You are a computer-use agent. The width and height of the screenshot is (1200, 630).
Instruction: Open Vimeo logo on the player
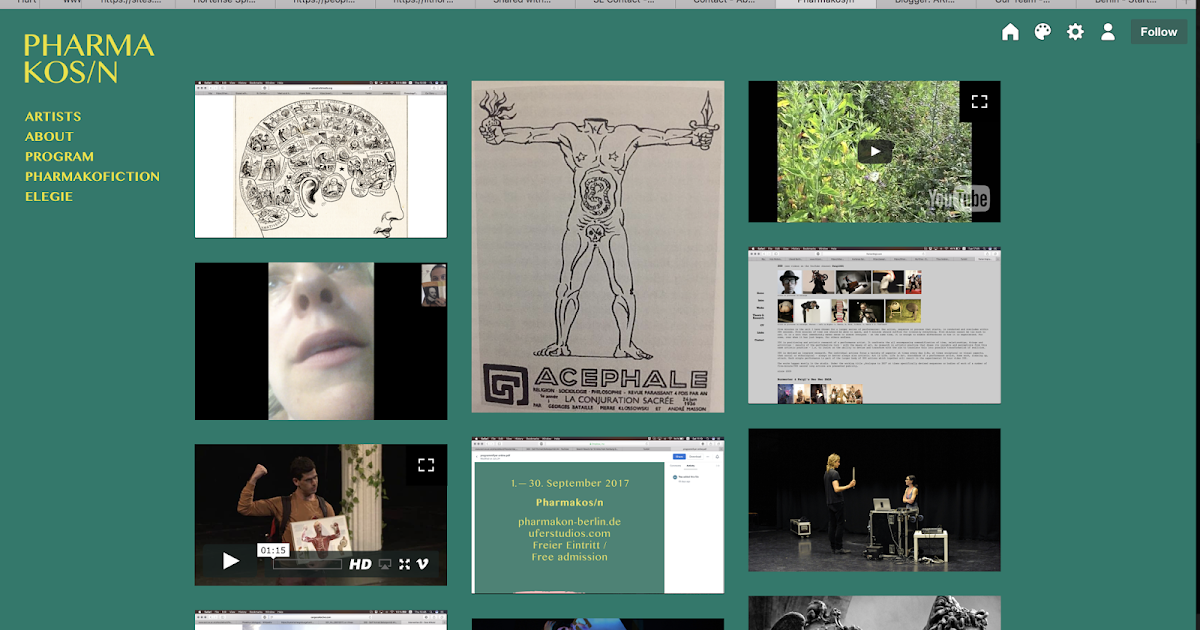(423, 564)
